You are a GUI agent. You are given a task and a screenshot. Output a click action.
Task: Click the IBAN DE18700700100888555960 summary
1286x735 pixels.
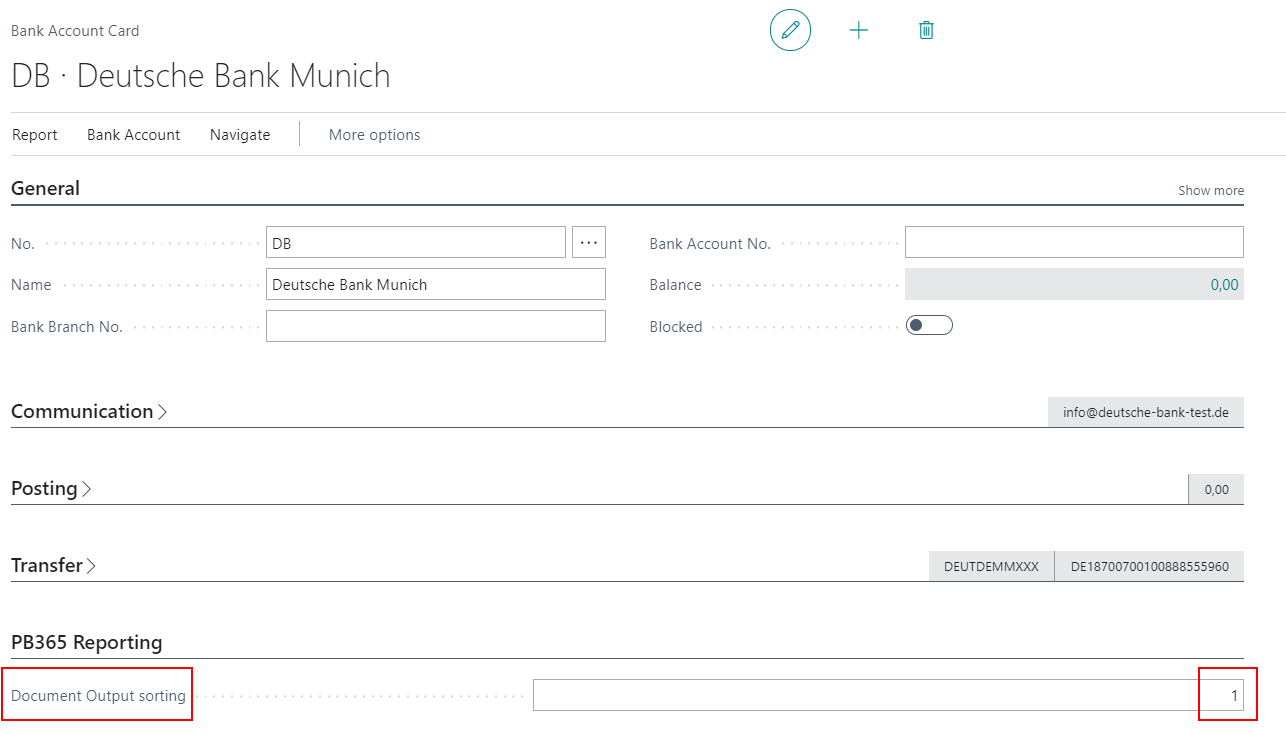click(x=1150, y=566)
